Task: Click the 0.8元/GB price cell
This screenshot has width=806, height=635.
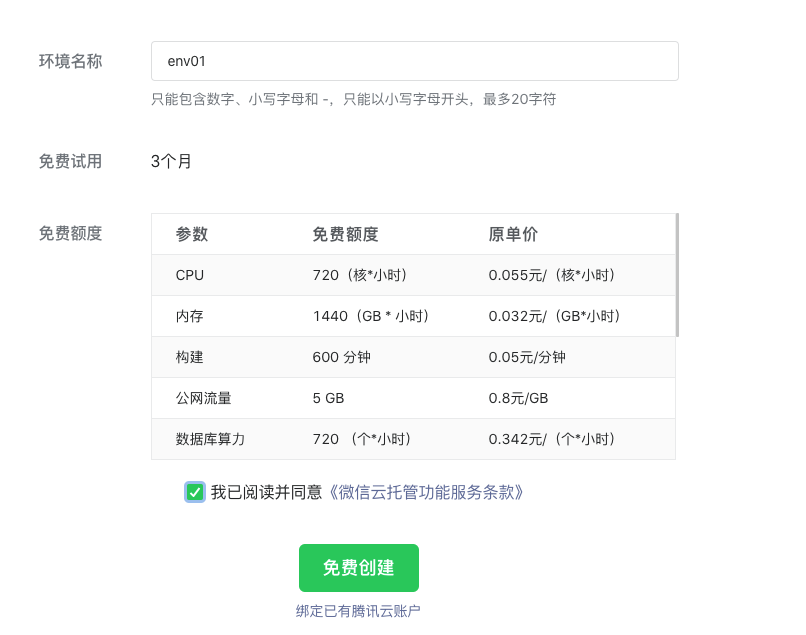Action: [x=518, y=398]
